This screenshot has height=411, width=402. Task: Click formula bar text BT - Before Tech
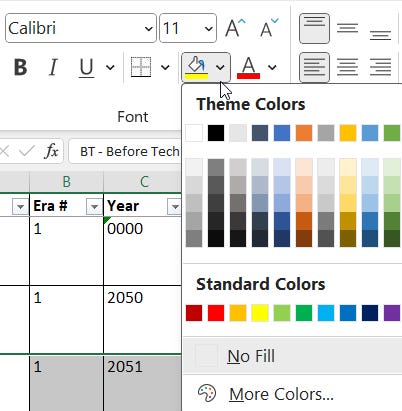[x=130, y=152]
